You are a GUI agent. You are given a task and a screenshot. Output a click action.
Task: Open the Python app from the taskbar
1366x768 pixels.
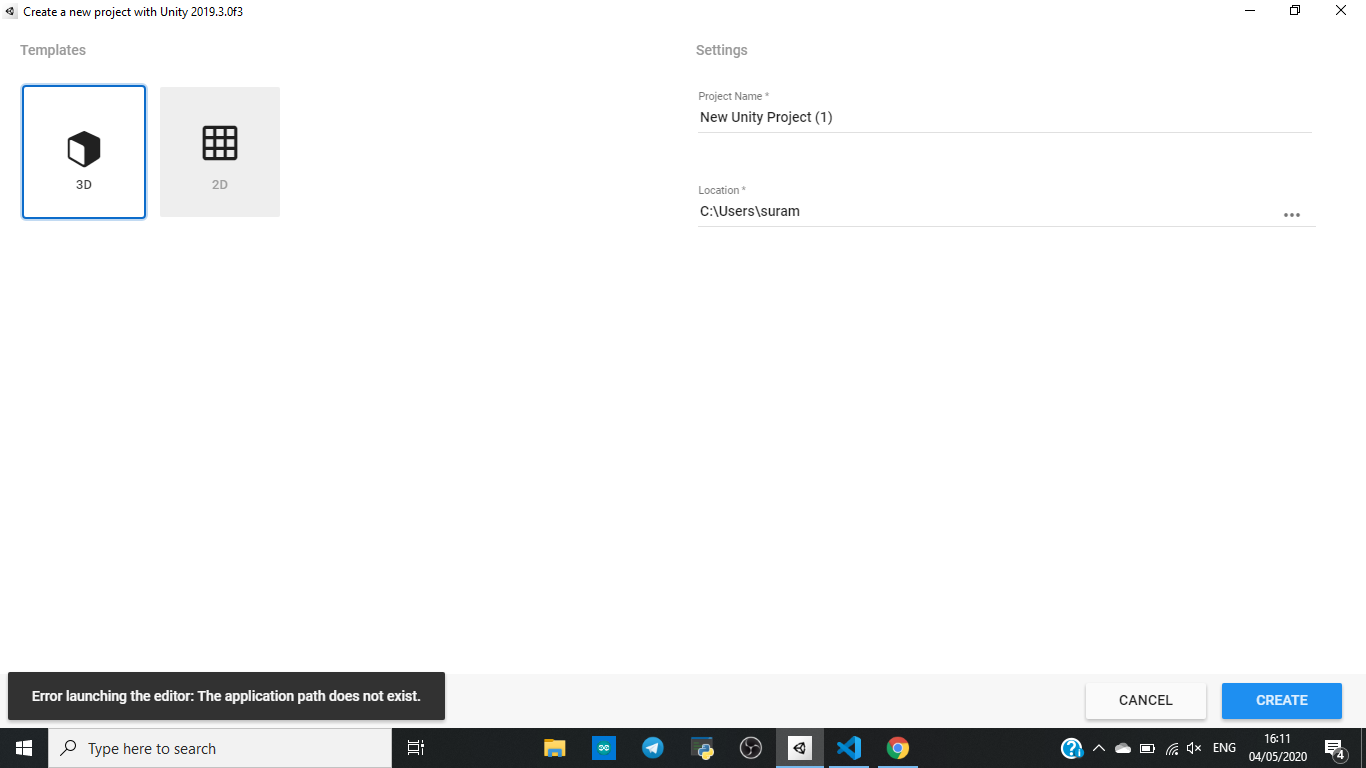point(702,748)
